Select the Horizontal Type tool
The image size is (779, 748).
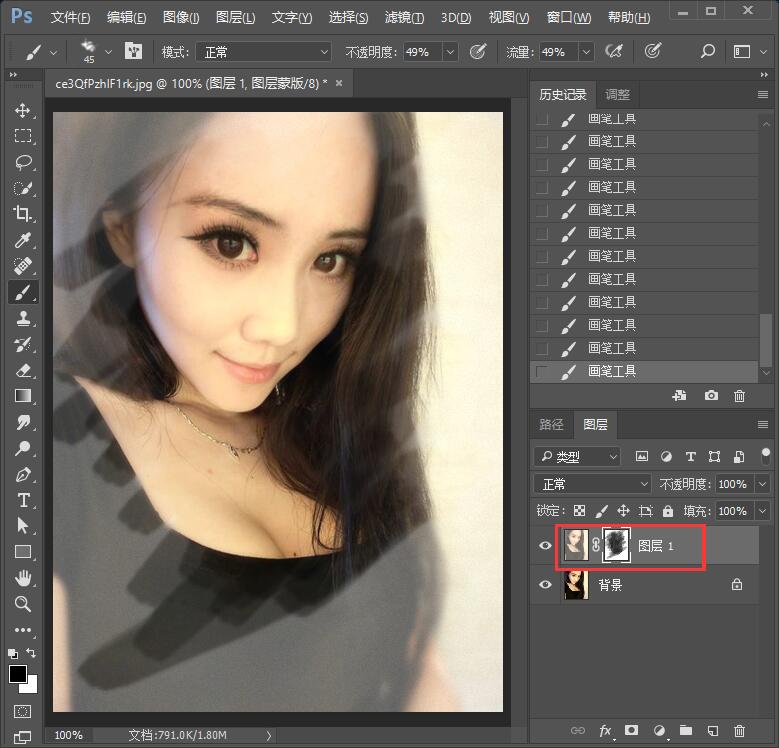[x=22, y=500]
